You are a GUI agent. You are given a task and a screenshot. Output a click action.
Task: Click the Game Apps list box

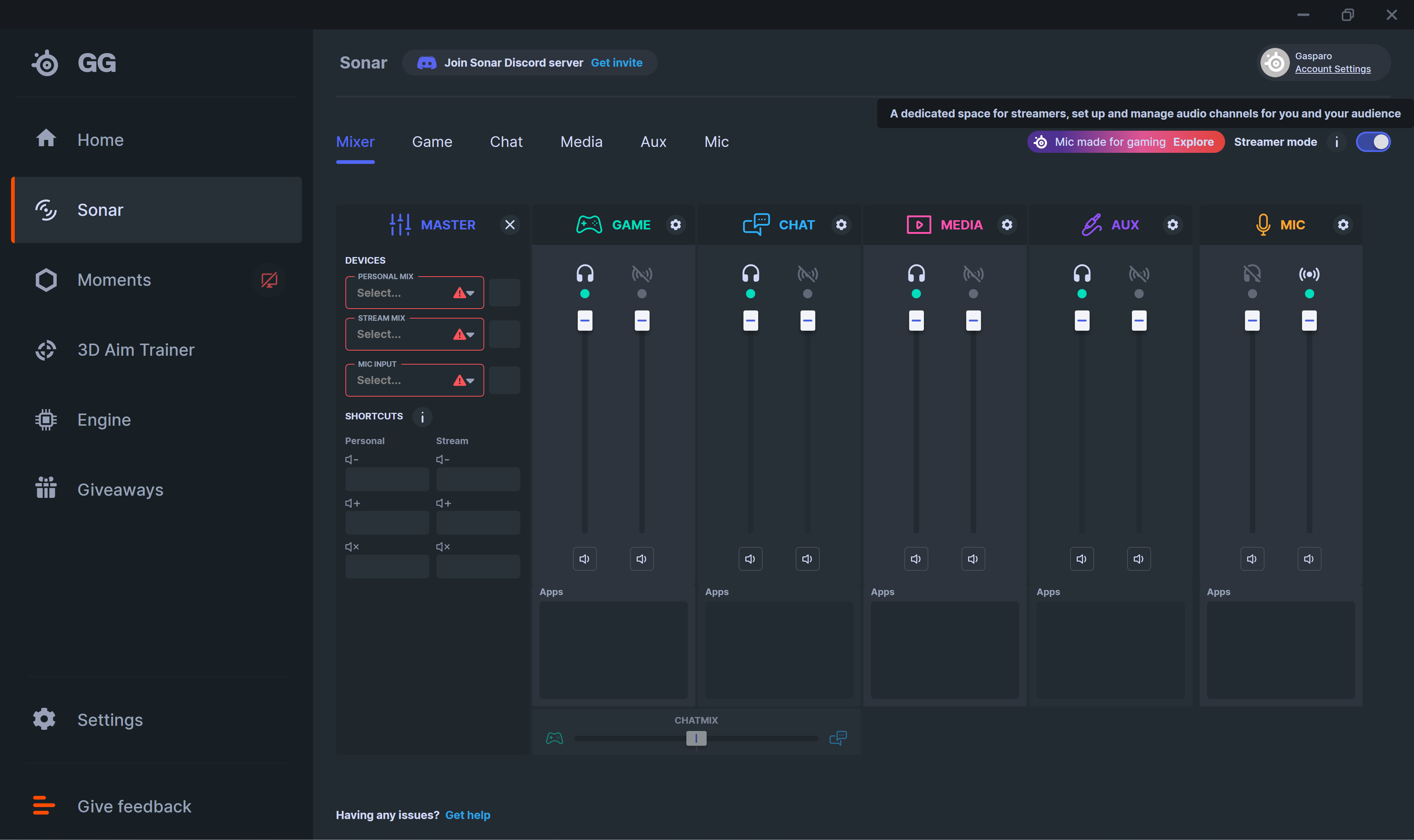613,650
